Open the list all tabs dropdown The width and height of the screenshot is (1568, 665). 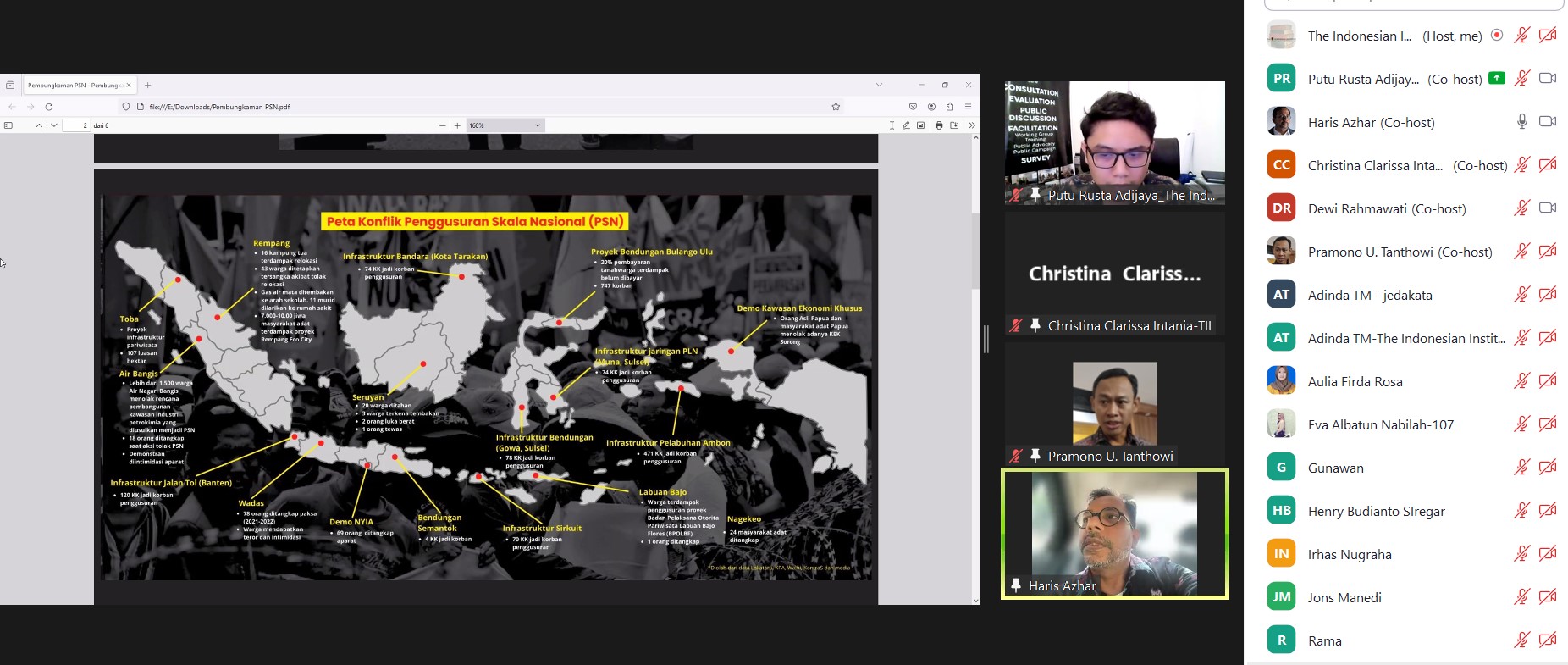(x=879, y=85)
